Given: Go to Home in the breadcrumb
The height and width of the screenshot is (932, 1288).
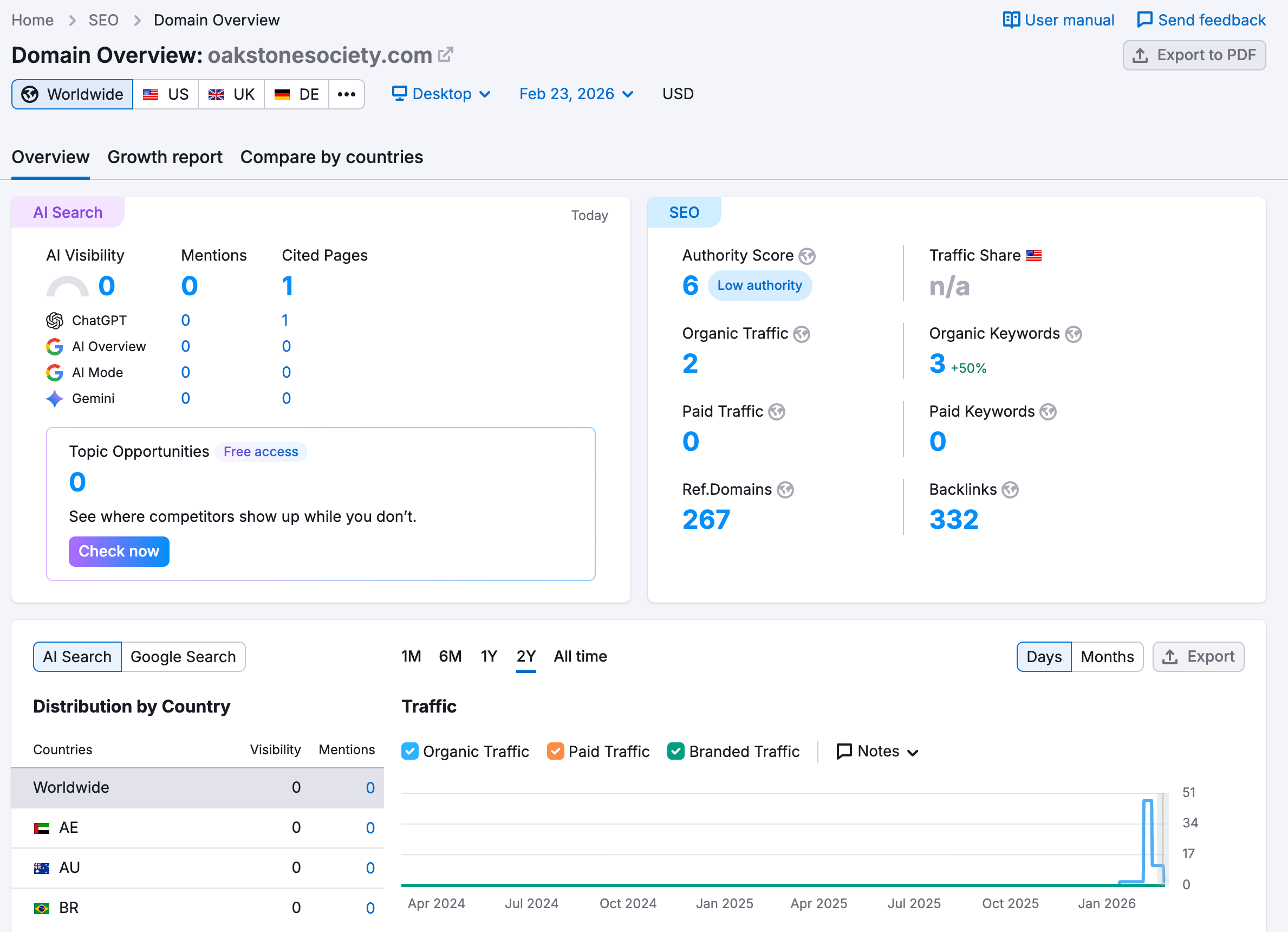Looking at the screenshot, I should tap(32, 20).
